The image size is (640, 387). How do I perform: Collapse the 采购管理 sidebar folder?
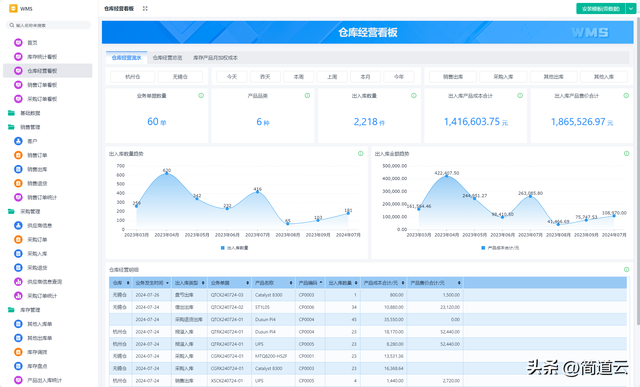tap(11, 211)
